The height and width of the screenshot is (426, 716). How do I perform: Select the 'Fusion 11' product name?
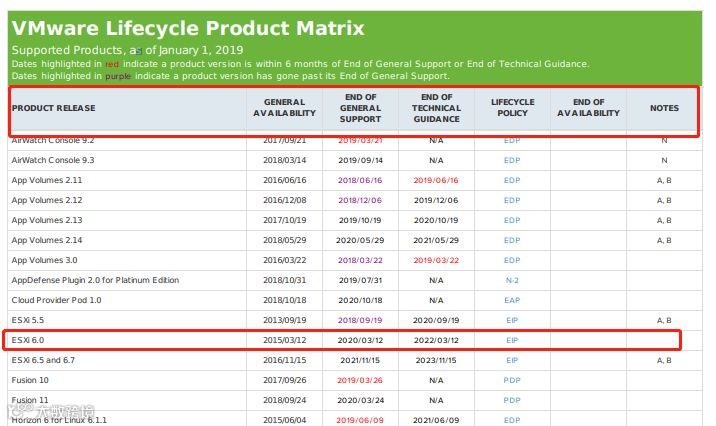click(30, 400)
